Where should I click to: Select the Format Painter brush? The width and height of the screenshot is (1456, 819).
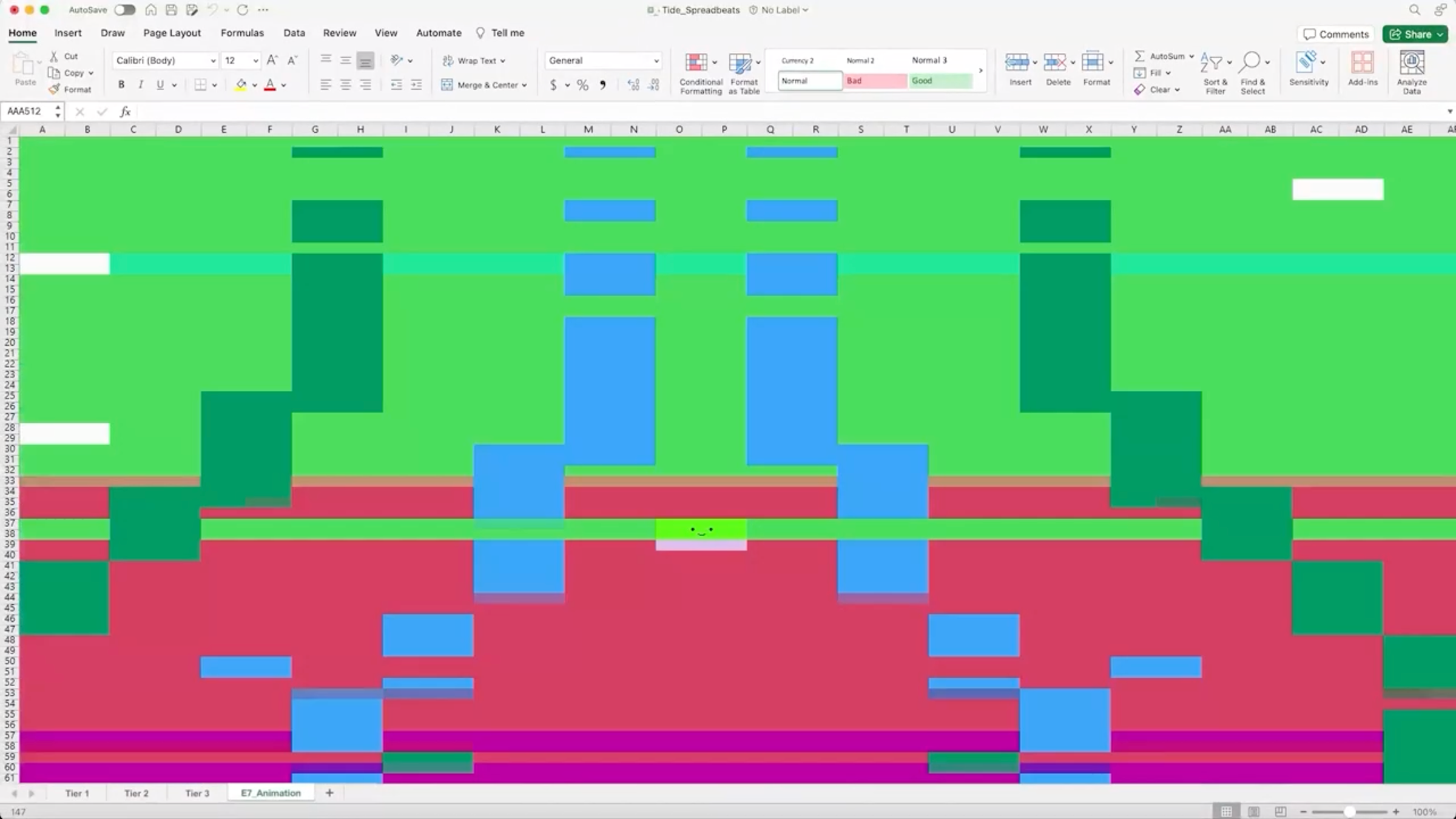click(x=55, y=89)
